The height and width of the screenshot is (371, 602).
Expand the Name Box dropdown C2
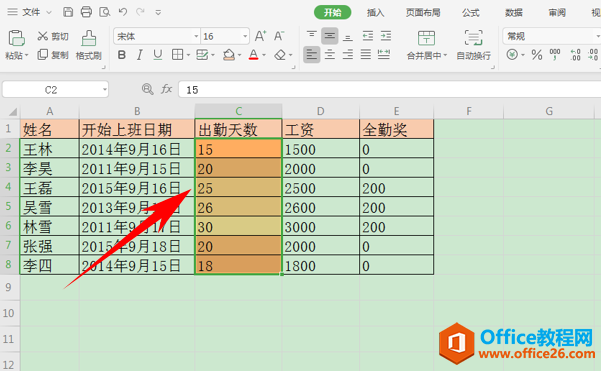pyautogui.click(x=104, y=90)
